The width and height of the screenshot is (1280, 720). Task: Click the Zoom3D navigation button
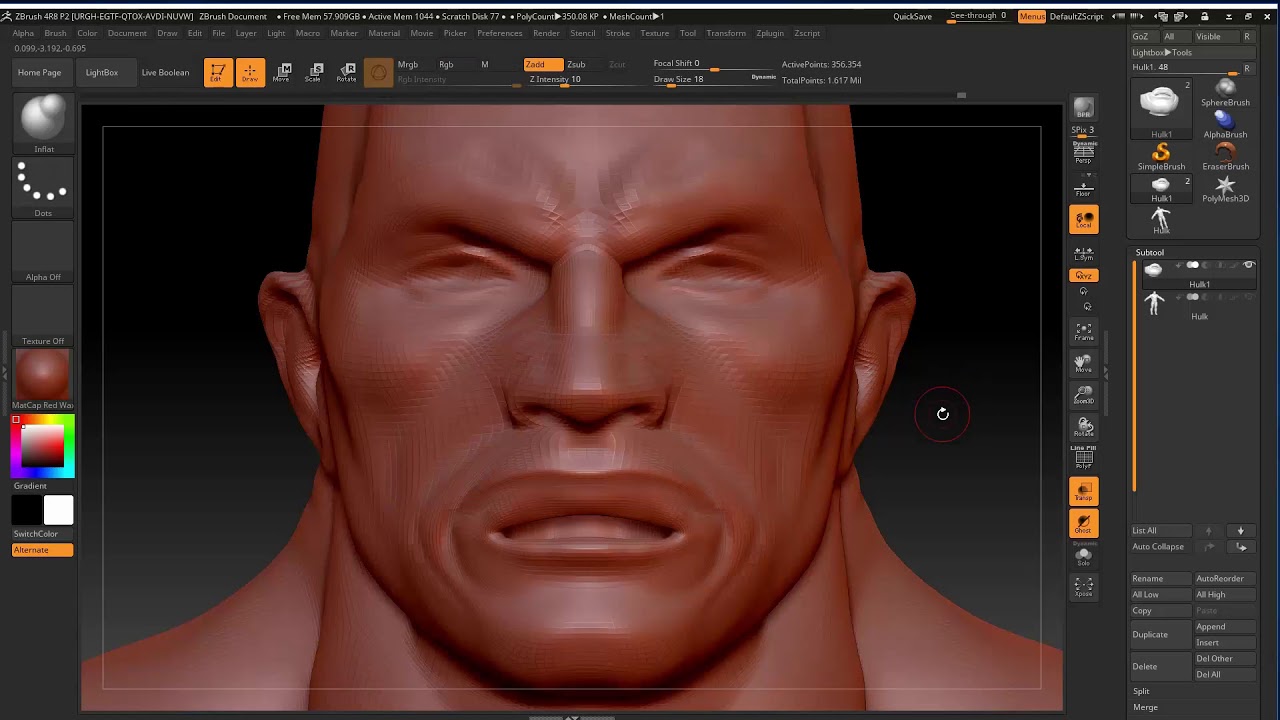coord(1084,396)
